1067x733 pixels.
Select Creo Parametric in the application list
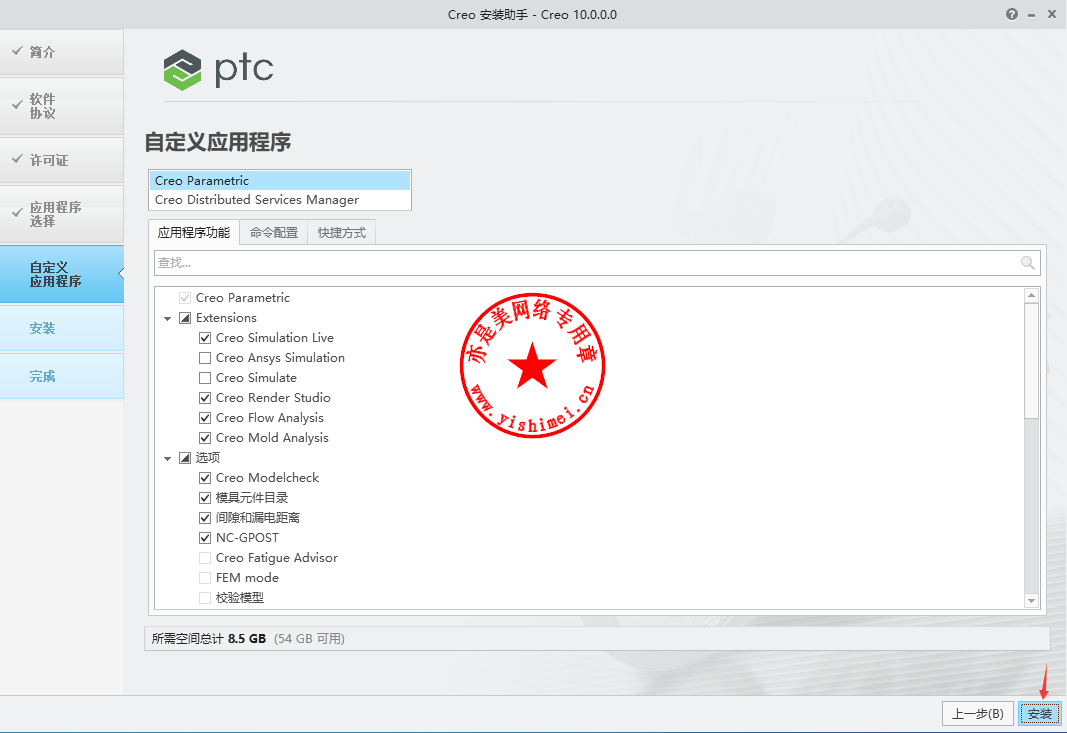click(280, 180)
